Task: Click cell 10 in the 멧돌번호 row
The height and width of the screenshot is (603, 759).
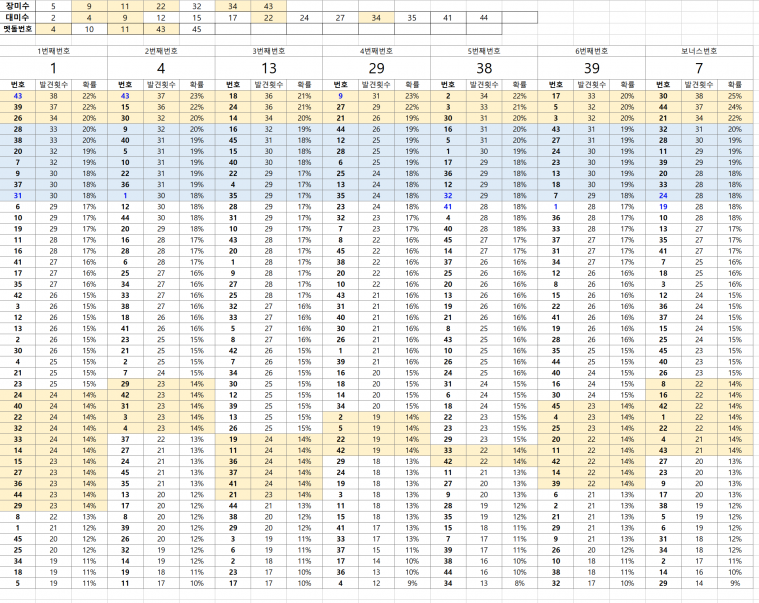Action: [x=89, y=29]
